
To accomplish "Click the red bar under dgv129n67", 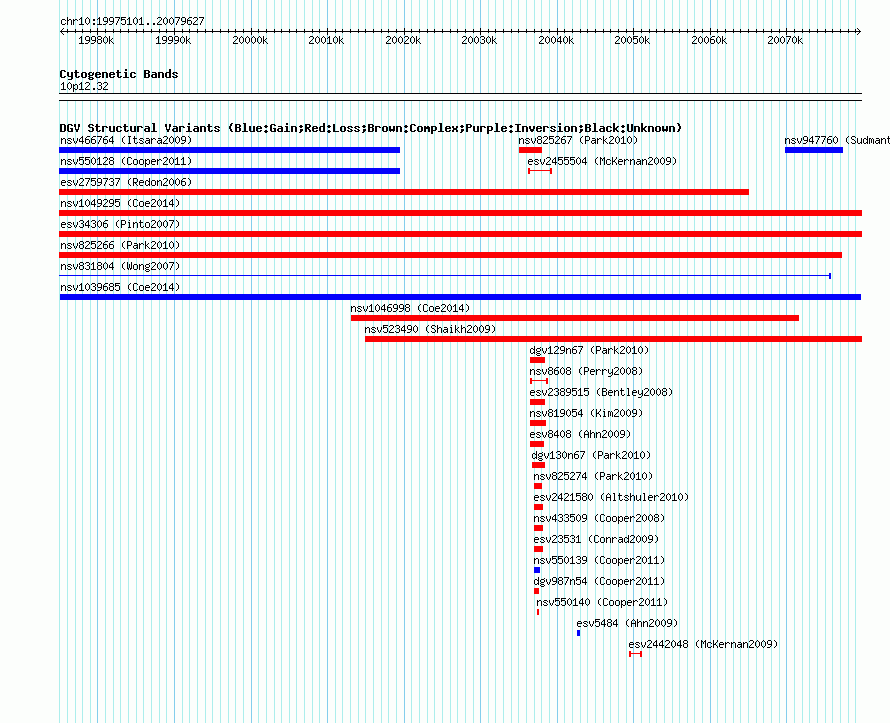I will (538, 360).
